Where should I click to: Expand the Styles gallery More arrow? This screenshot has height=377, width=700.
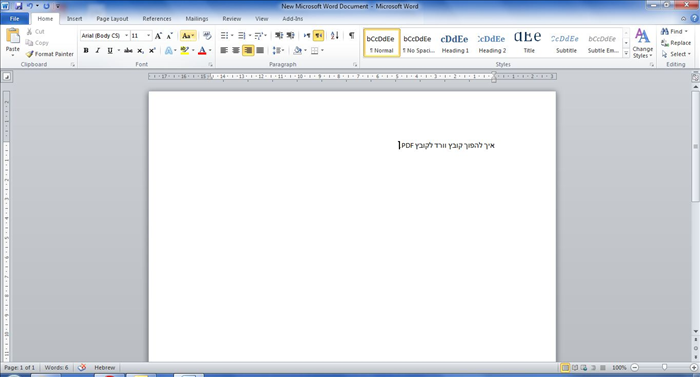pyautogui.click(x=626, y=54)
